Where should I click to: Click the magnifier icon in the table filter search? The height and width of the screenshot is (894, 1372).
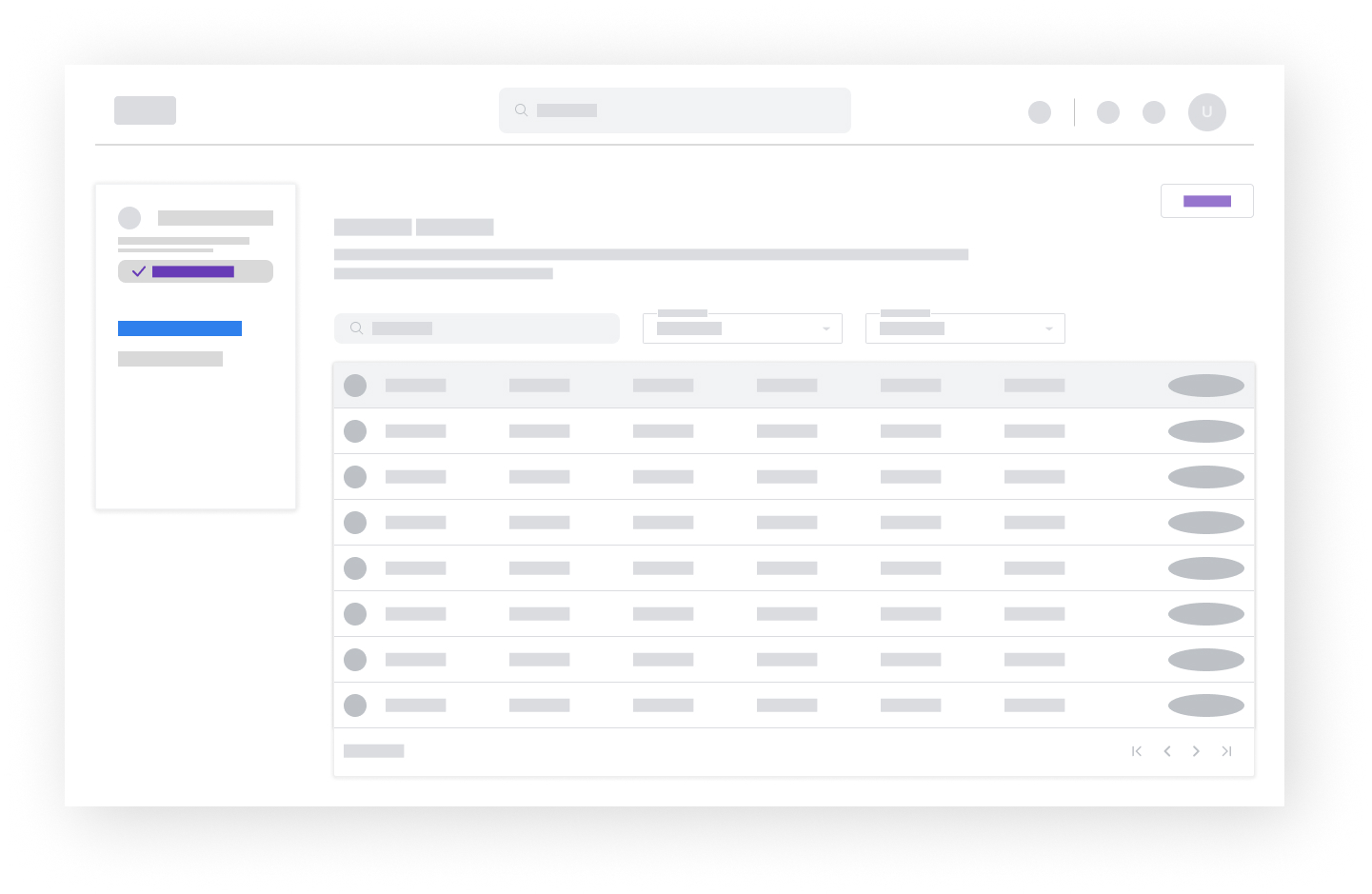coord(356,328)
